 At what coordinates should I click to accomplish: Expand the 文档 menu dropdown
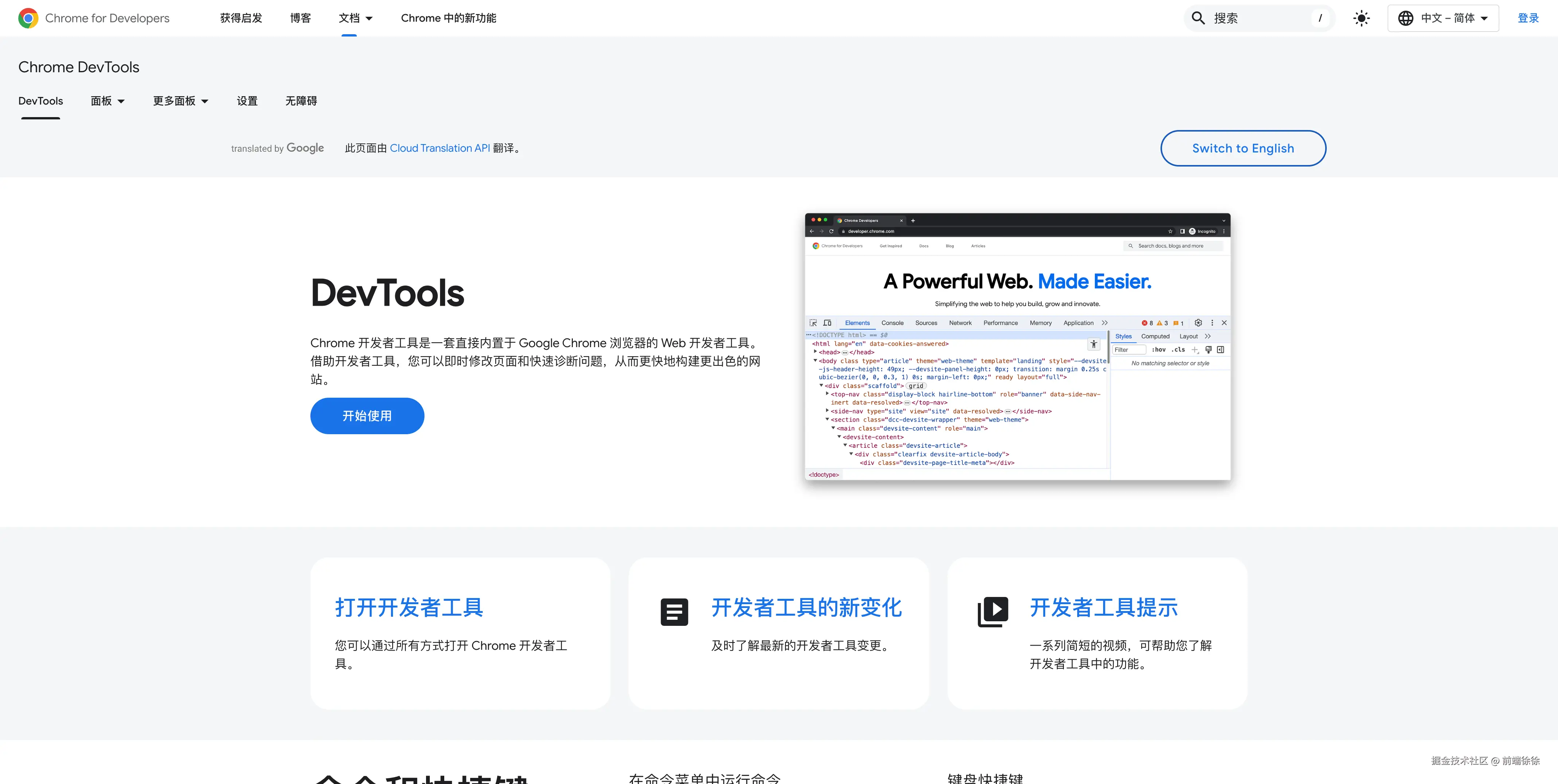(356, 18)
